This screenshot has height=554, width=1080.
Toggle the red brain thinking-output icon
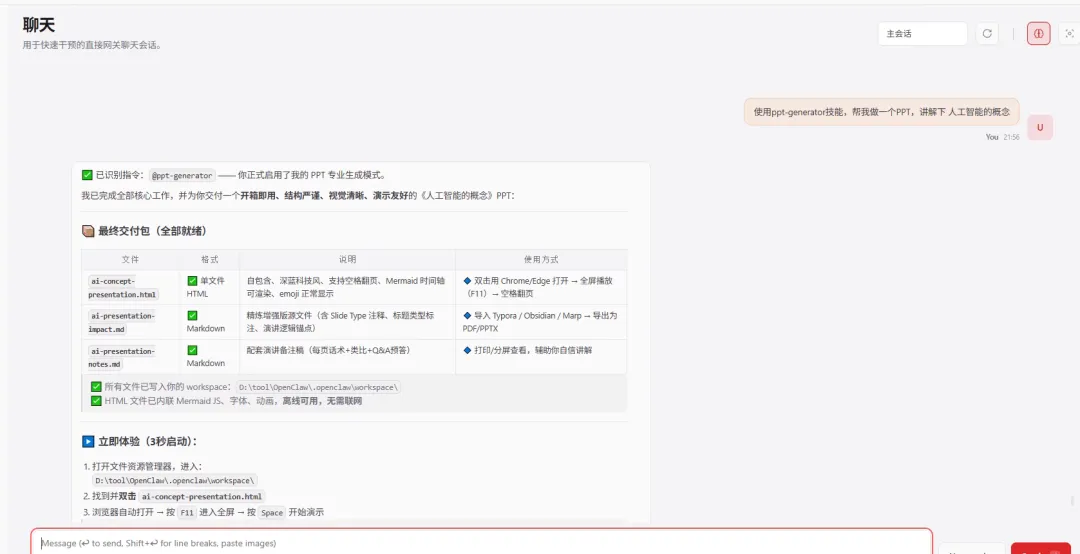[1039, 34]
